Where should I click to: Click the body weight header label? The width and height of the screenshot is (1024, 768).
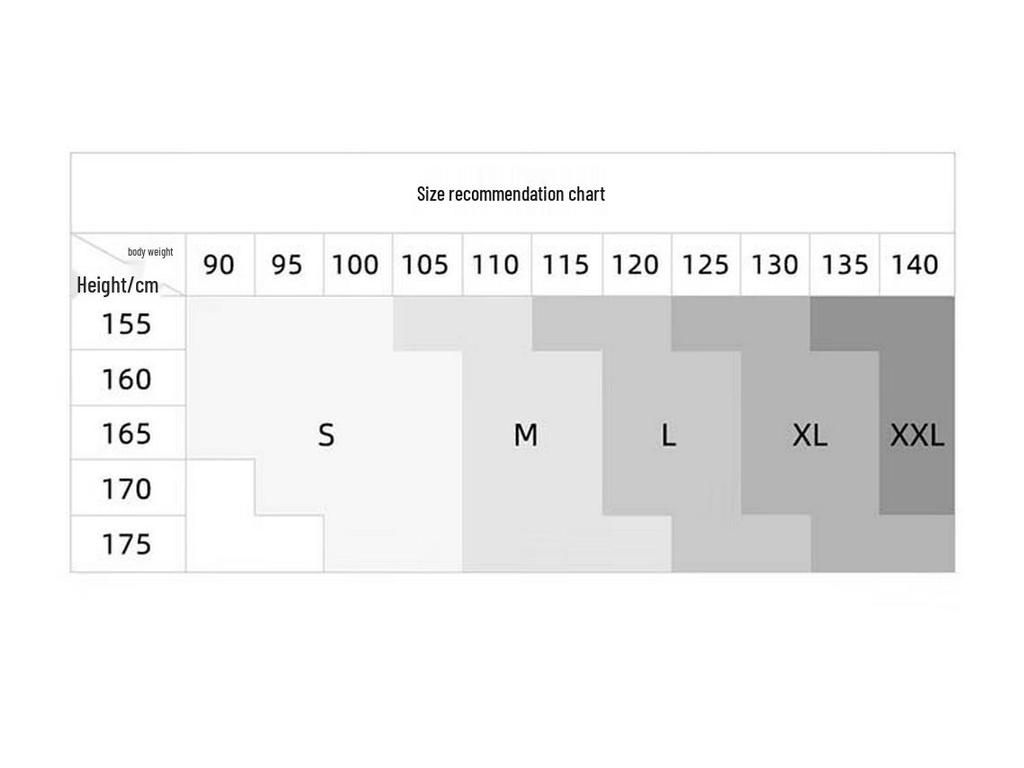click(x=150, y=252)
